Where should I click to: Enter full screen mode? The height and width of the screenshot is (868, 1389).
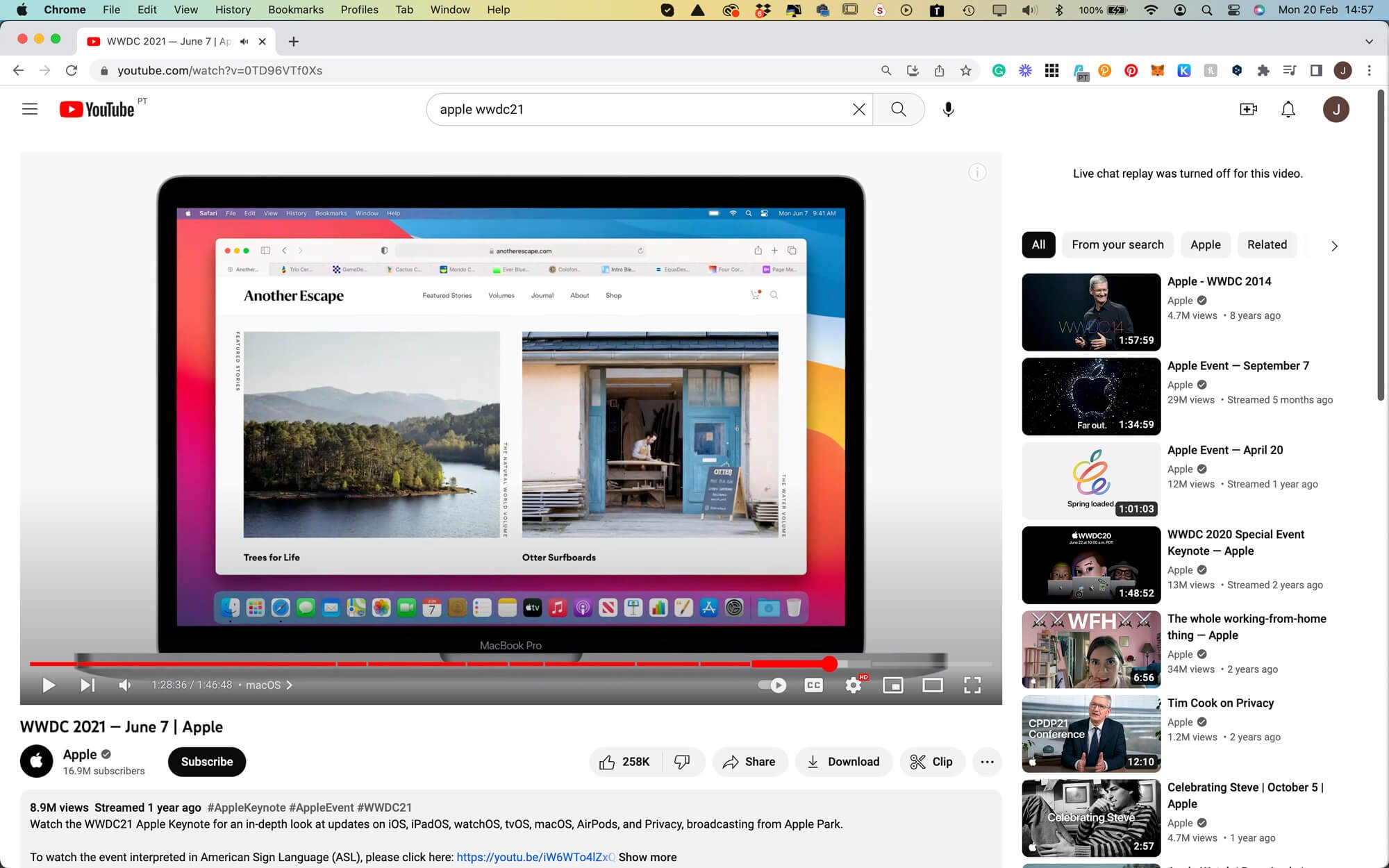click(x=972, y=685)
